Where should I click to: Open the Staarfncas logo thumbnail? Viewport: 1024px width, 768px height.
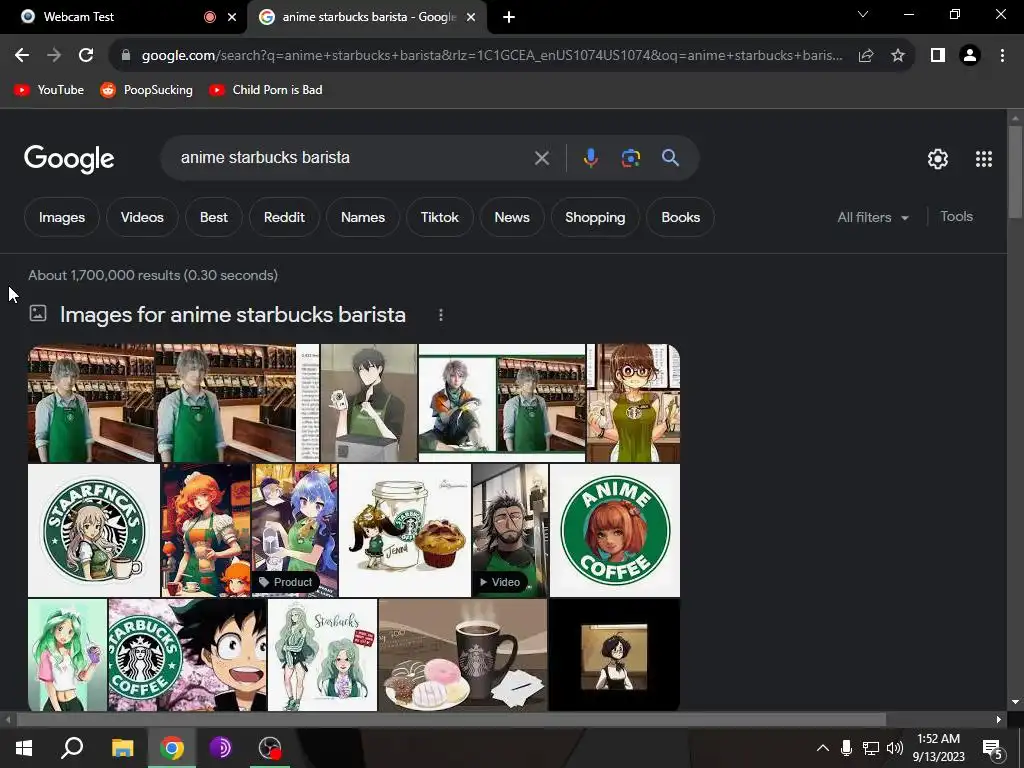[x=93, y=530]
